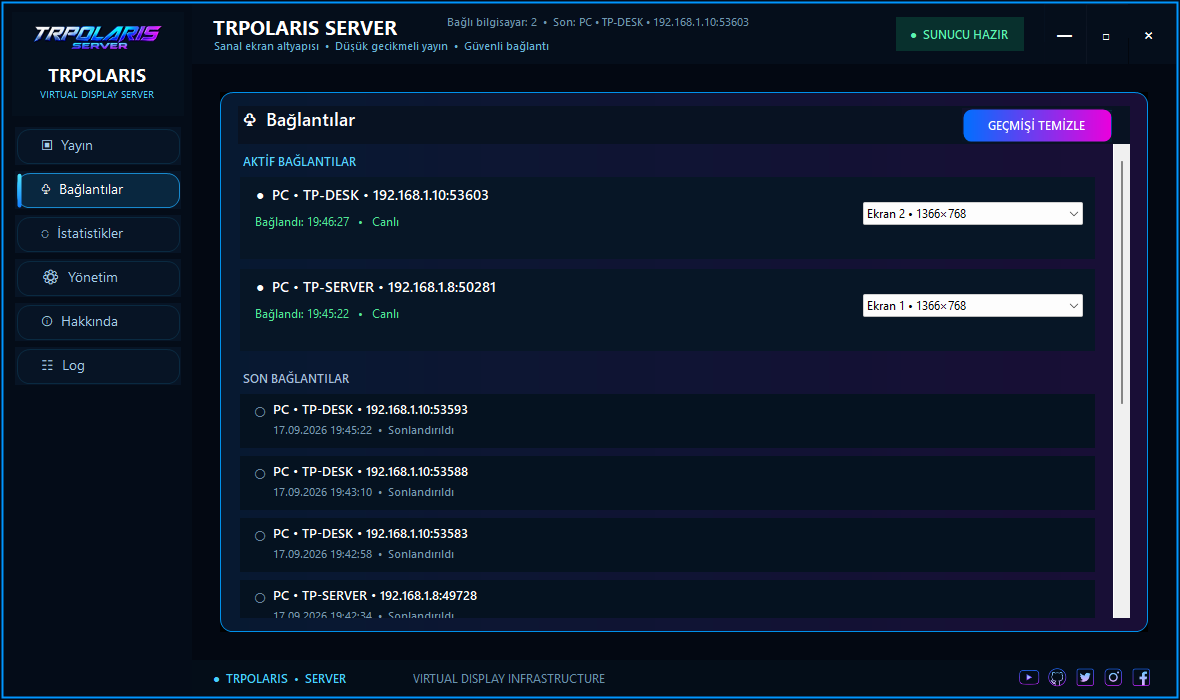Select radio for 192.168.1.10:53588 connection

[x=260, y=473]
